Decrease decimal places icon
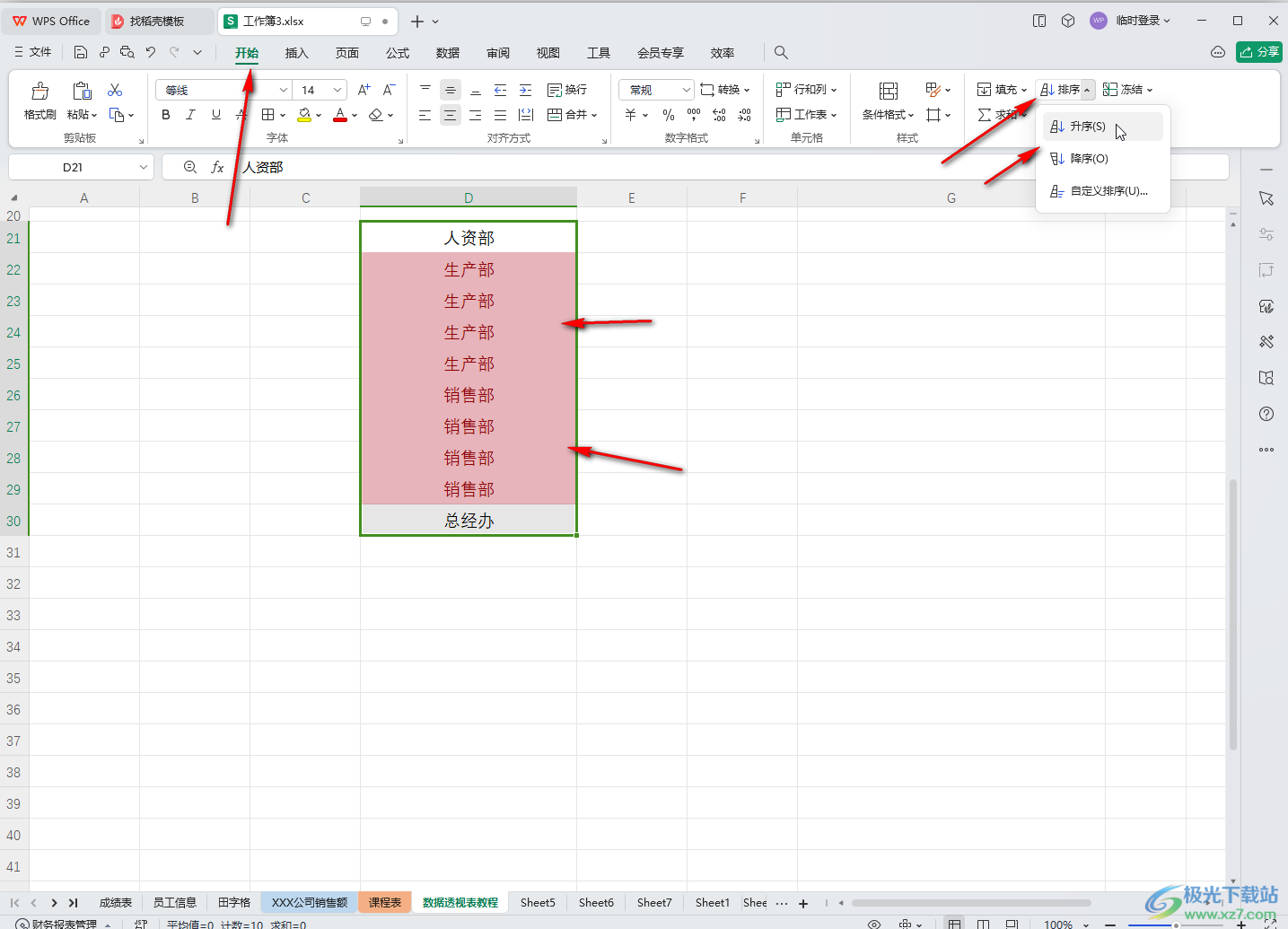Image resolution: width=1288 pixels, height=929 pixels. pos(744,115)
